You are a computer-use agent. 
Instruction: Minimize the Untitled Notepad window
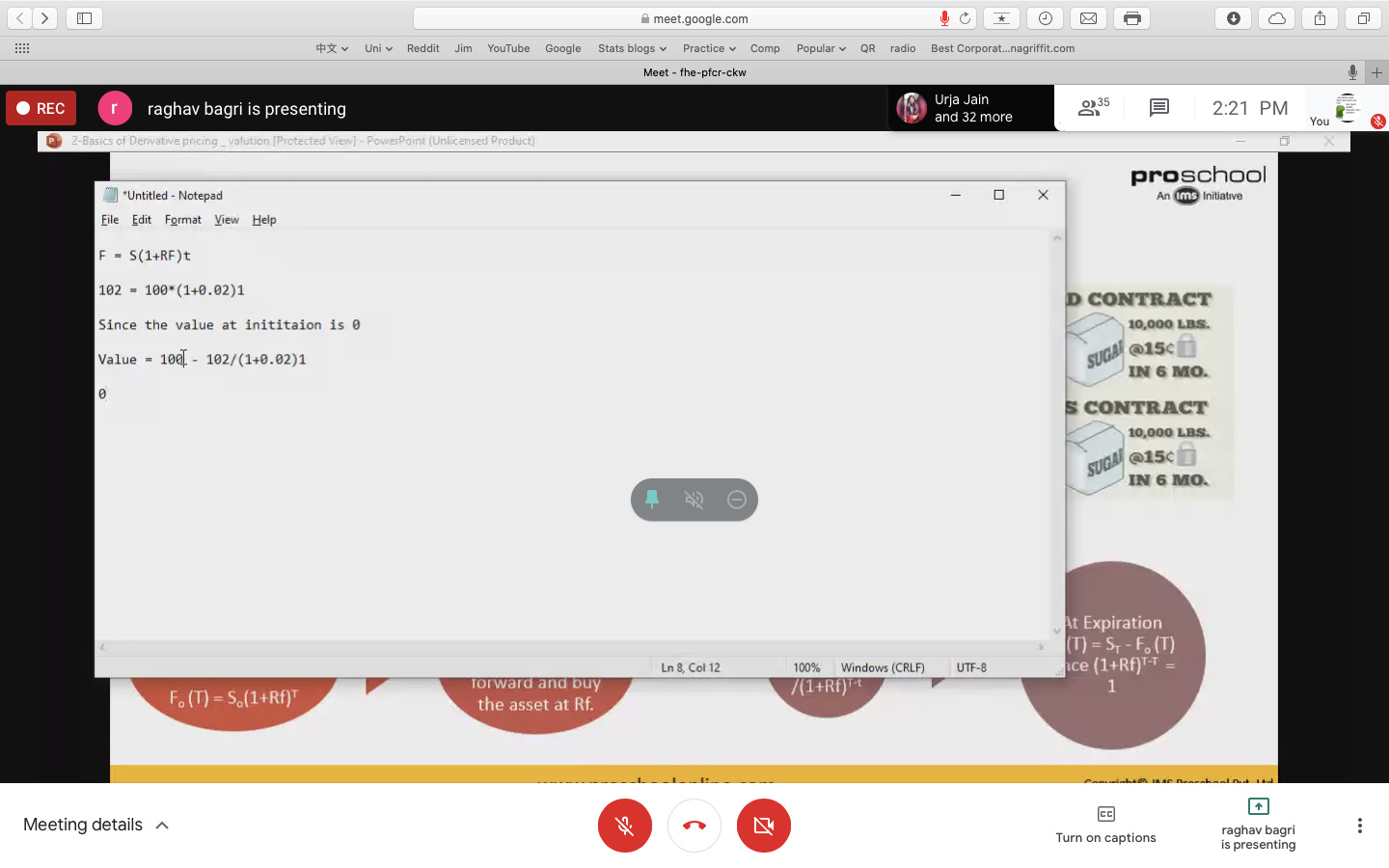(x=956, y=195)
